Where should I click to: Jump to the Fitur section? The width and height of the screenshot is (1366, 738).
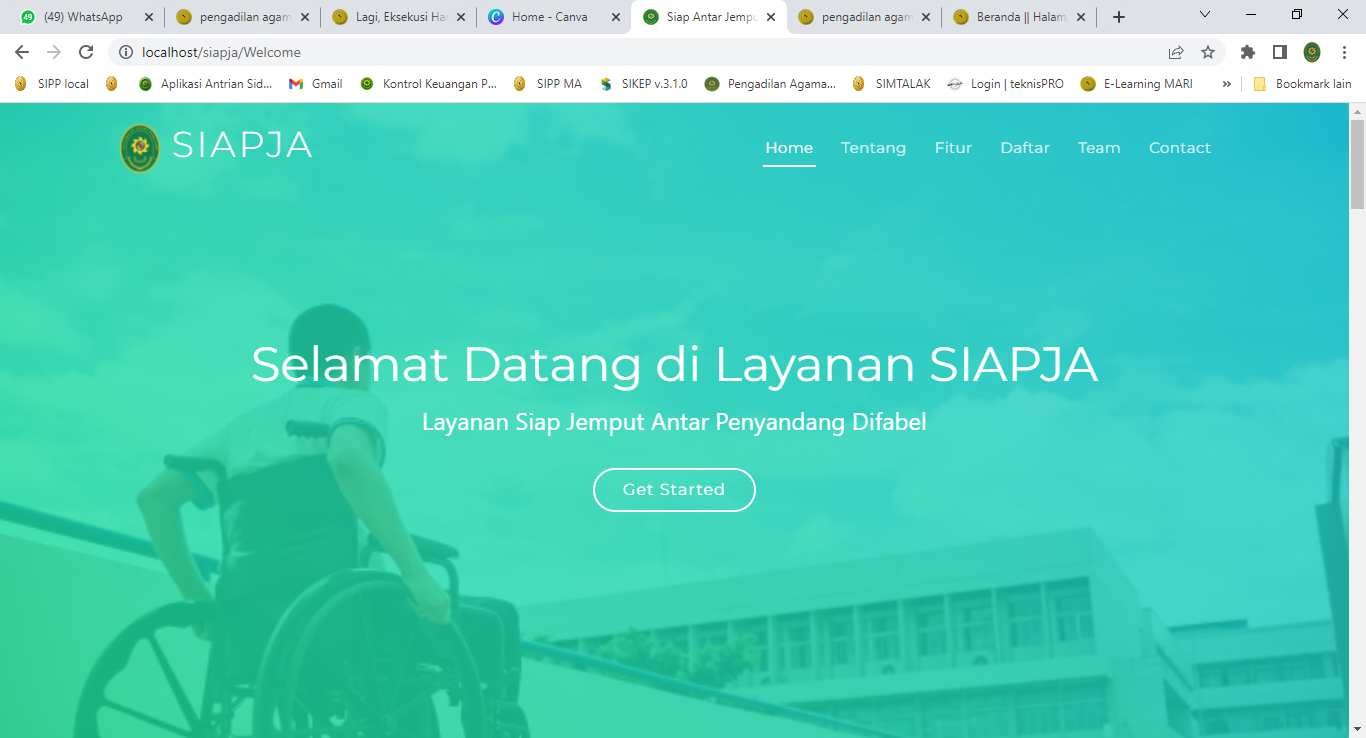point(953,148)
